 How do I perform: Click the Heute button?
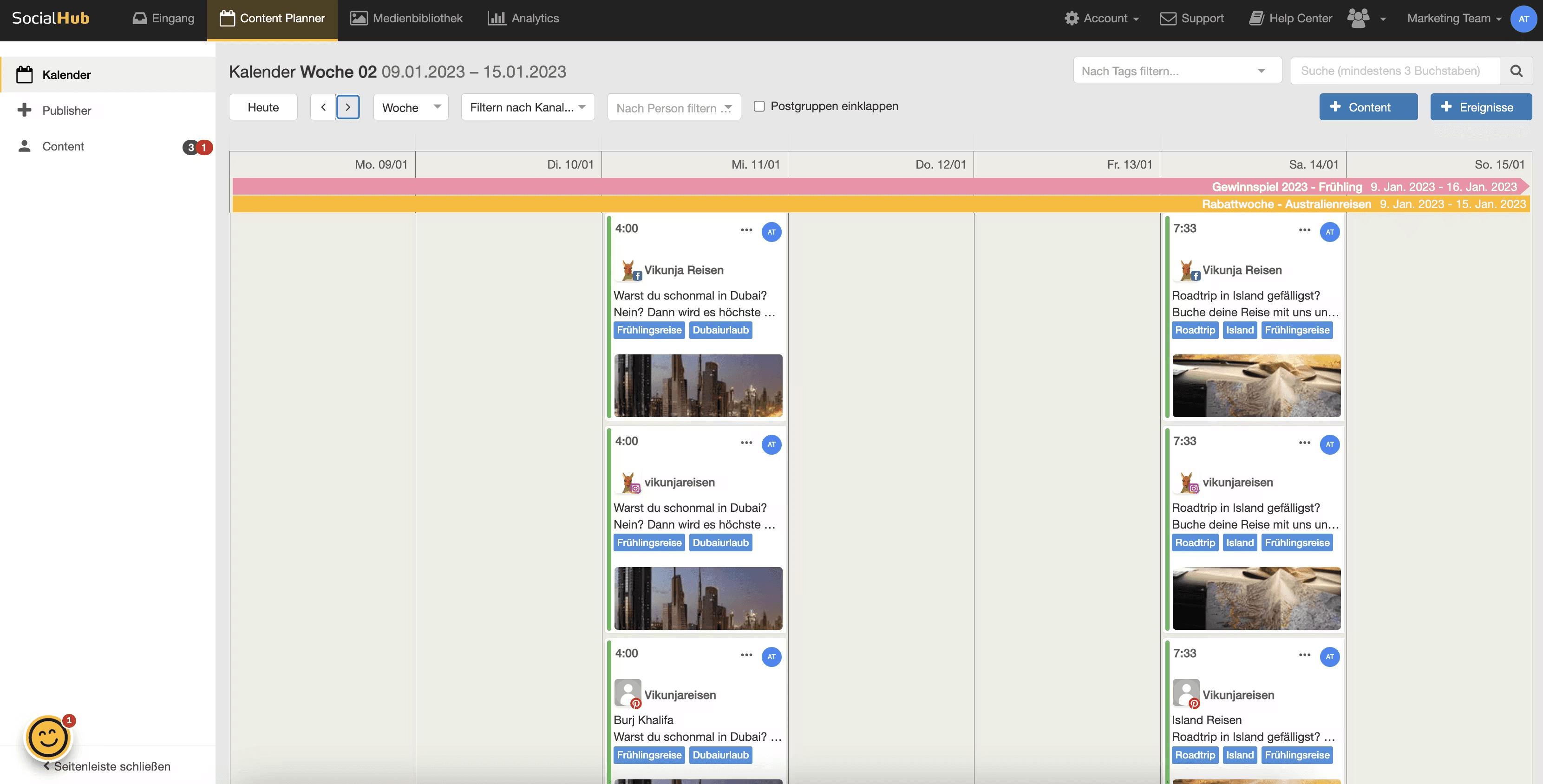click(263, 107)
